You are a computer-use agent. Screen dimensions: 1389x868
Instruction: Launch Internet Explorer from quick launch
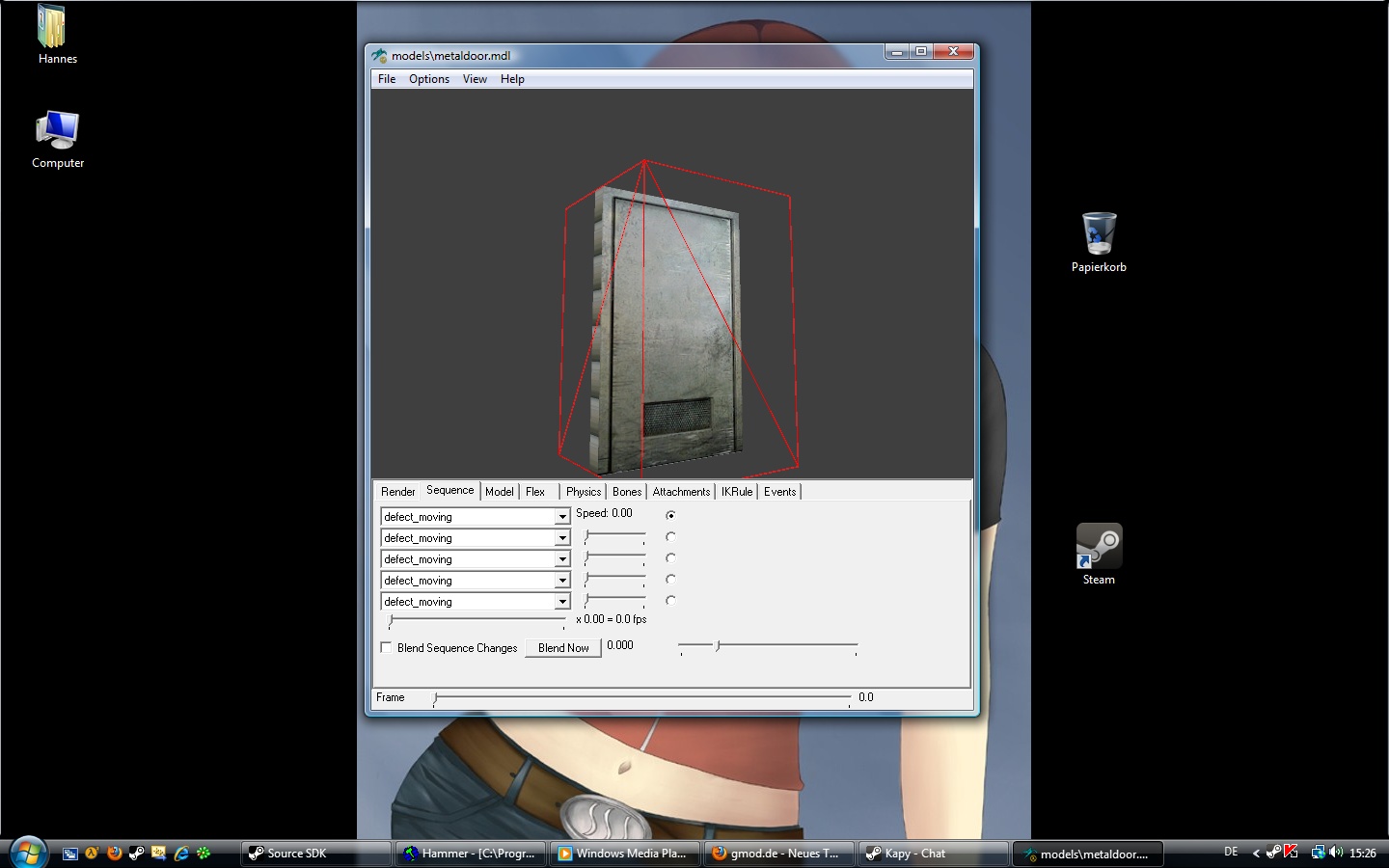[180, 853]
